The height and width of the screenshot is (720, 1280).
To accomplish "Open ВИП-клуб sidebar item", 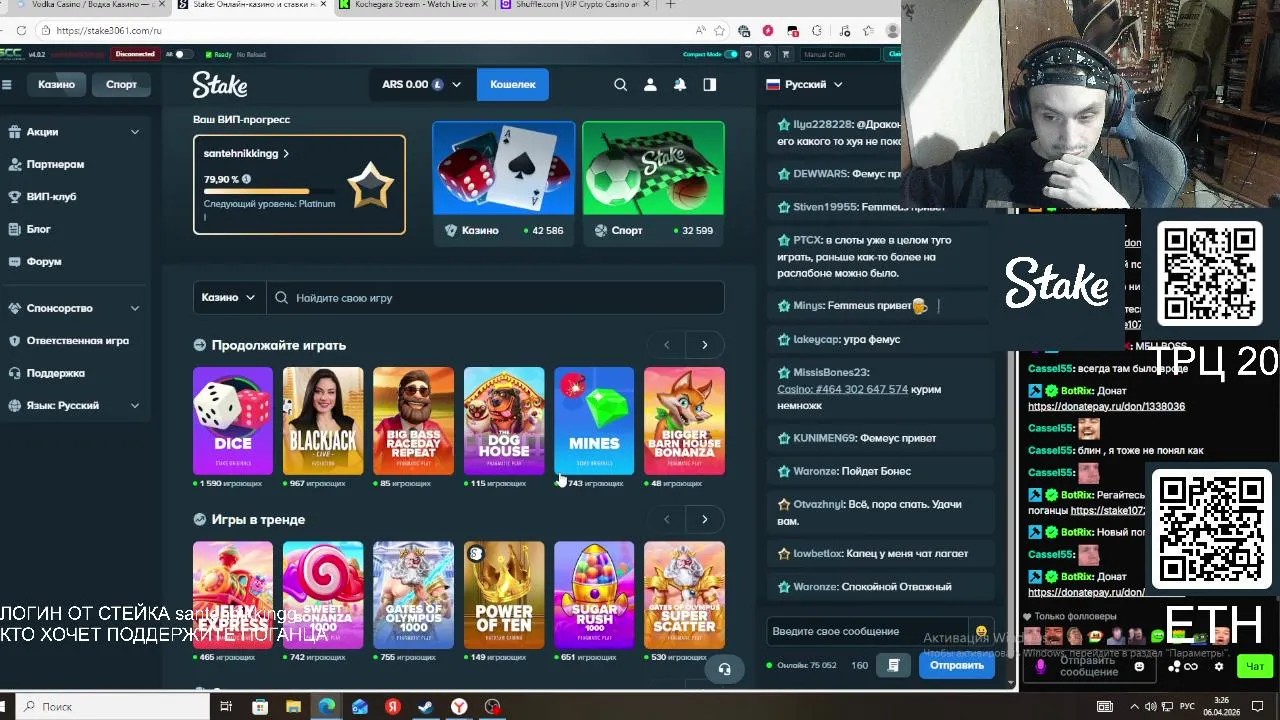I will 51,197.
